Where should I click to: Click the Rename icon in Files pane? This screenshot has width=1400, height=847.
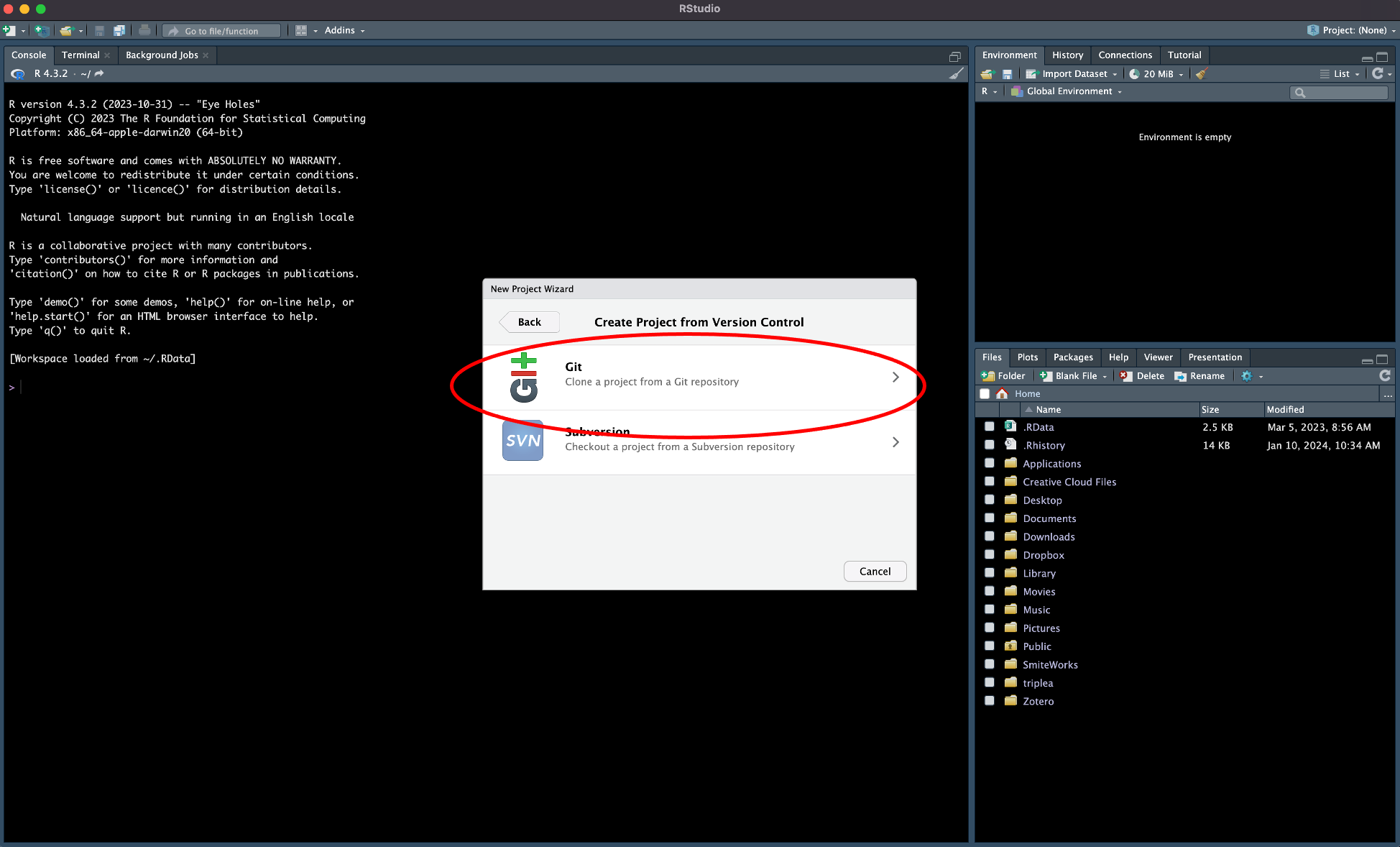pos(1180,375)
